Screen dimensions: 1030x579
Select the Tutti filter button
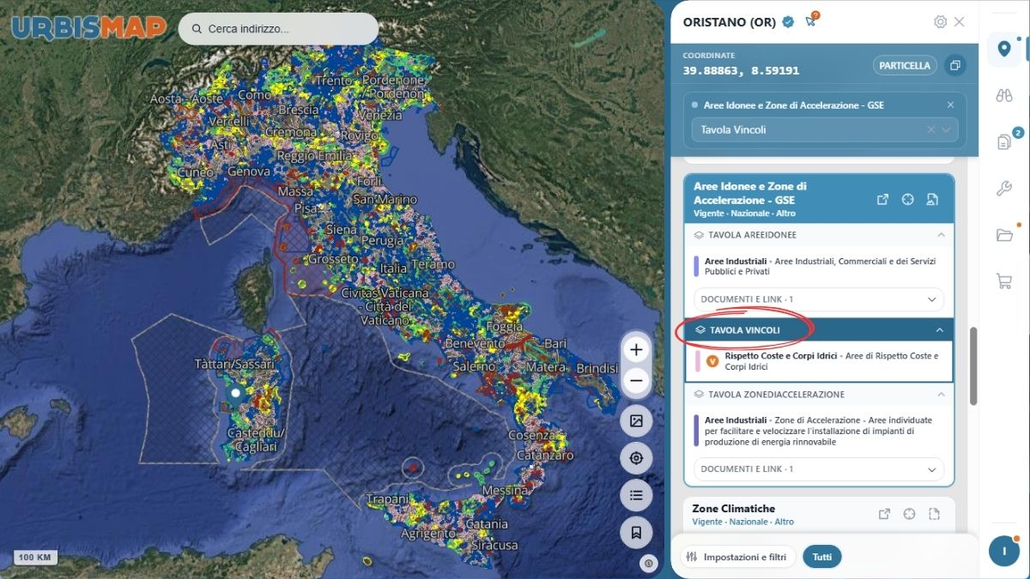click(822, 557)
